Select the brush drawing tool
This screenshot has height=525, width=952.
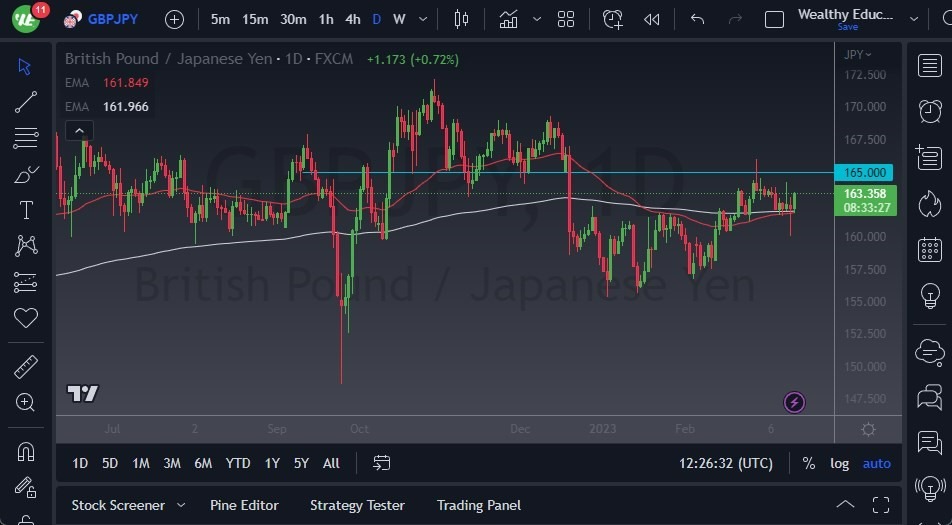26,175
